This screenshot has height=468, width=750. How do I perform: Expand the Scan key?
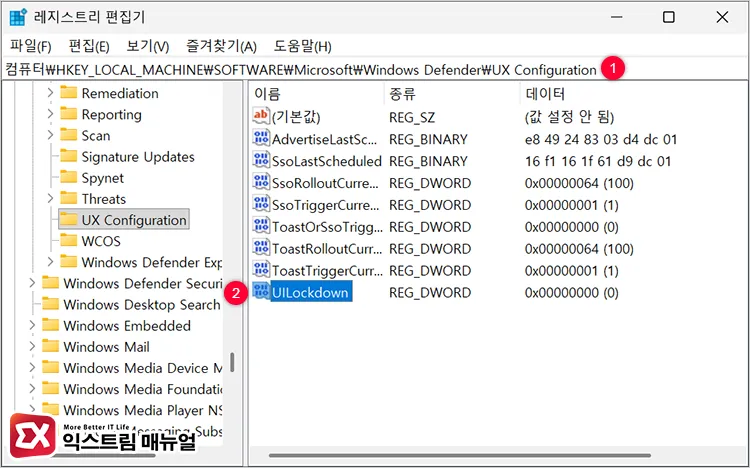(50, 135)
